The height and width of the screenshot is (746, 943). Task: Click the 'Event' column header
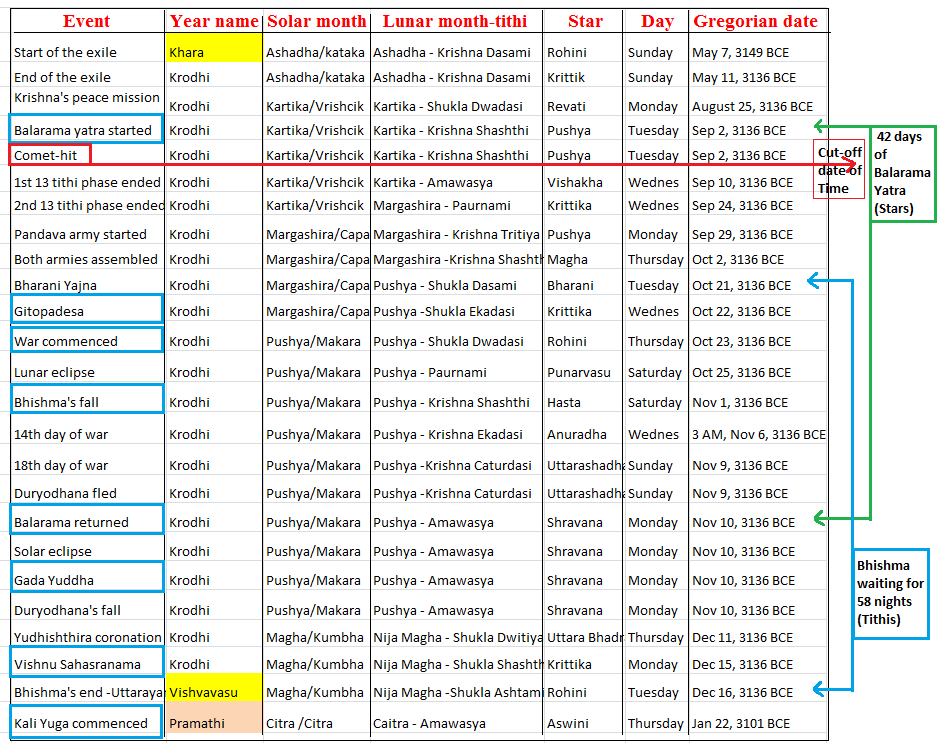[x=87, y=21]
